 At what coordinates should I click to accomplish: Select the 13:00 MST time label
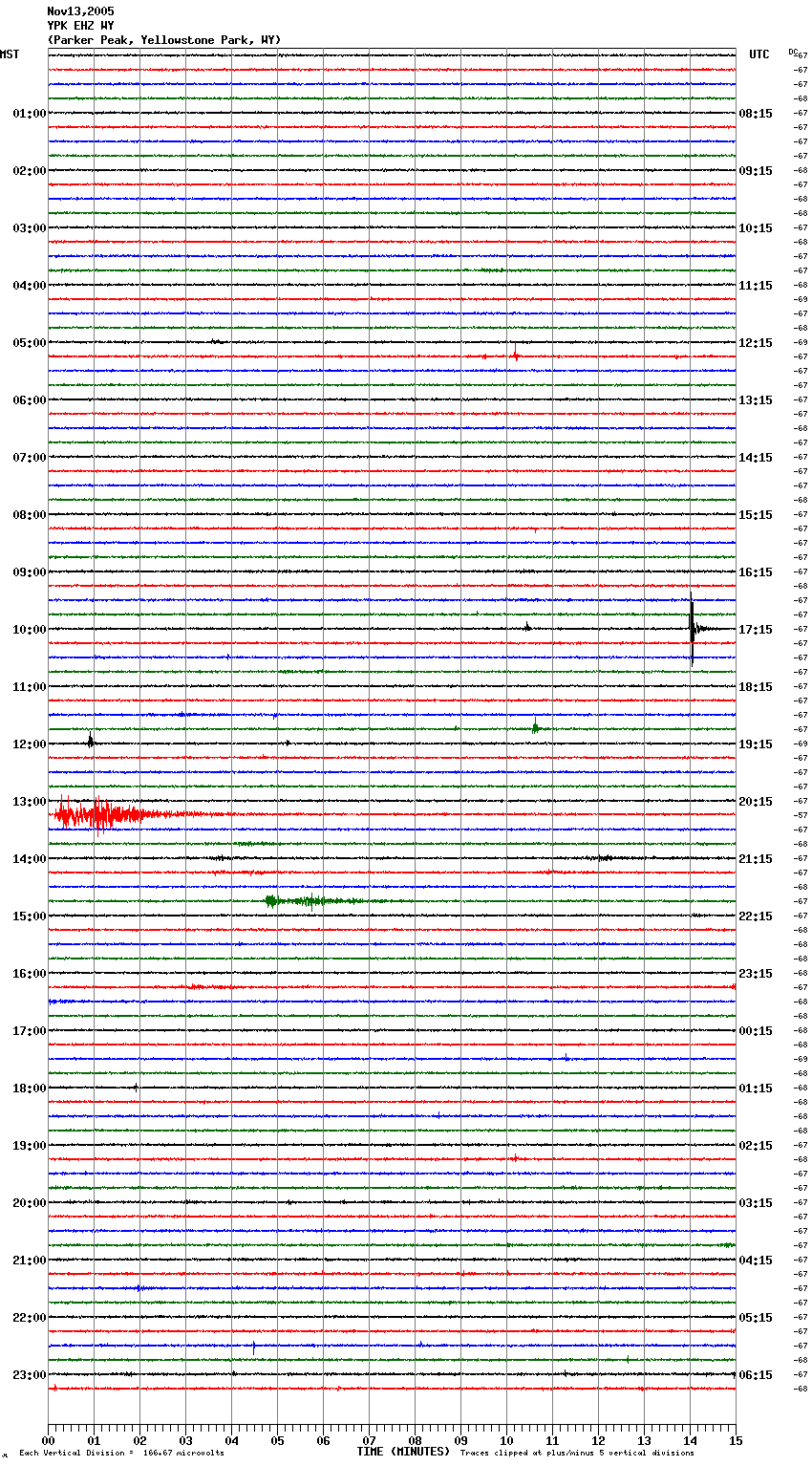point(30,802)
